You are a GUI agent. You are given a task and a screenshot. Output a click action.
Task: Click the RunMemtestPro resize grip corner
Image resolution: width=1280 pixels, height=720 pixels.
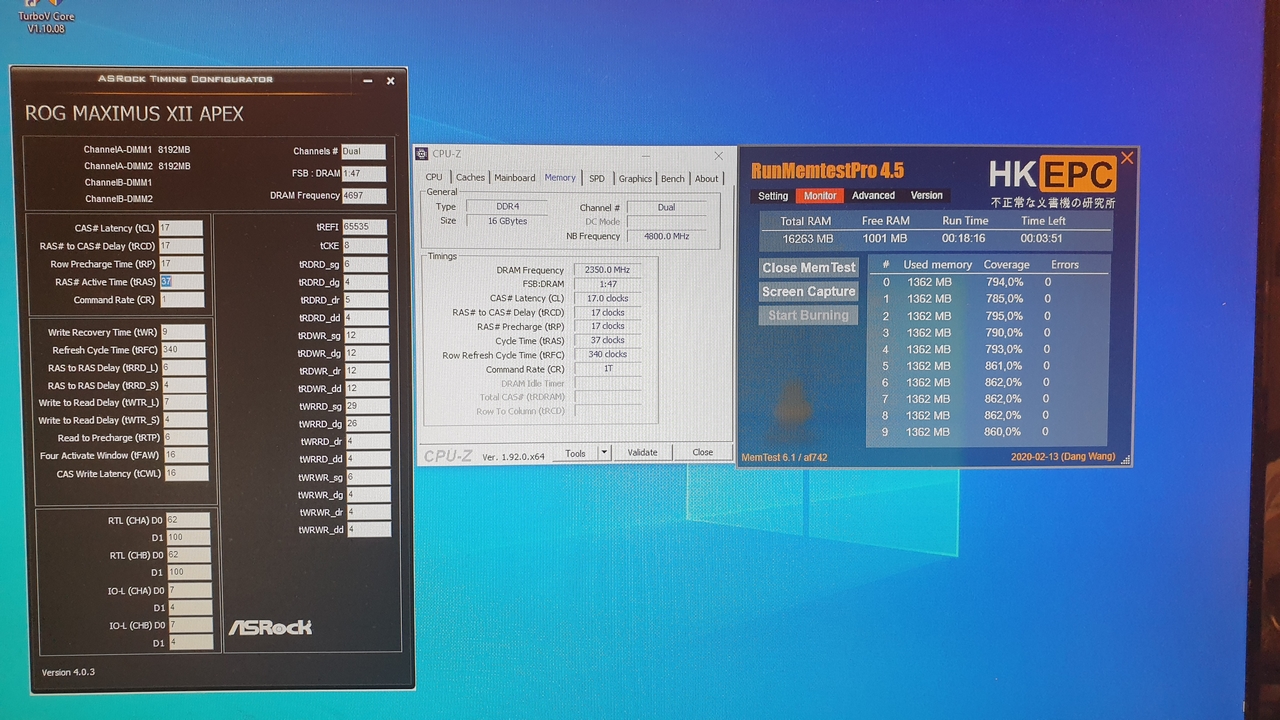pyautogui.click(x=1126, y=460)
